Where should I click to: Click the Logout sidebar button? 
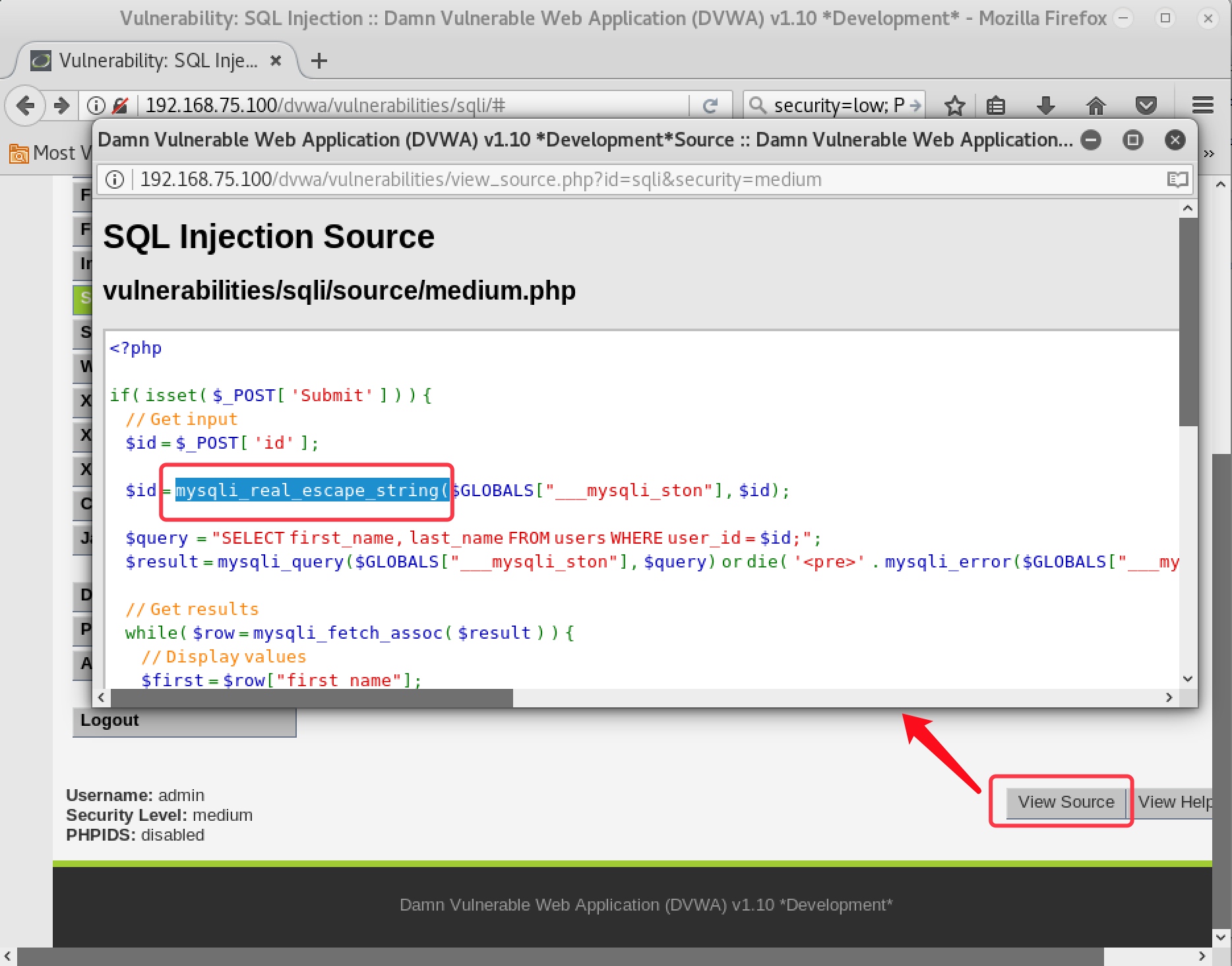pos(185,721)
